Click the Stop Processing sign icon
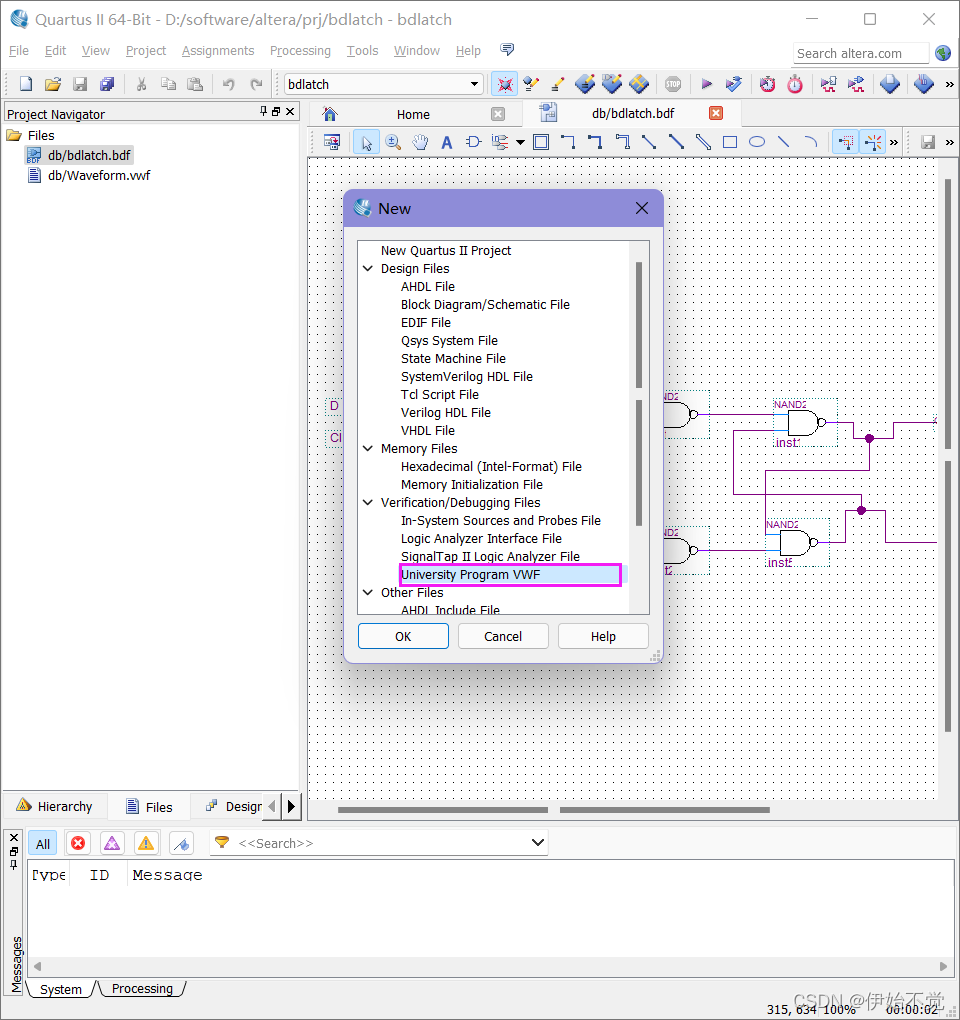 673,84
